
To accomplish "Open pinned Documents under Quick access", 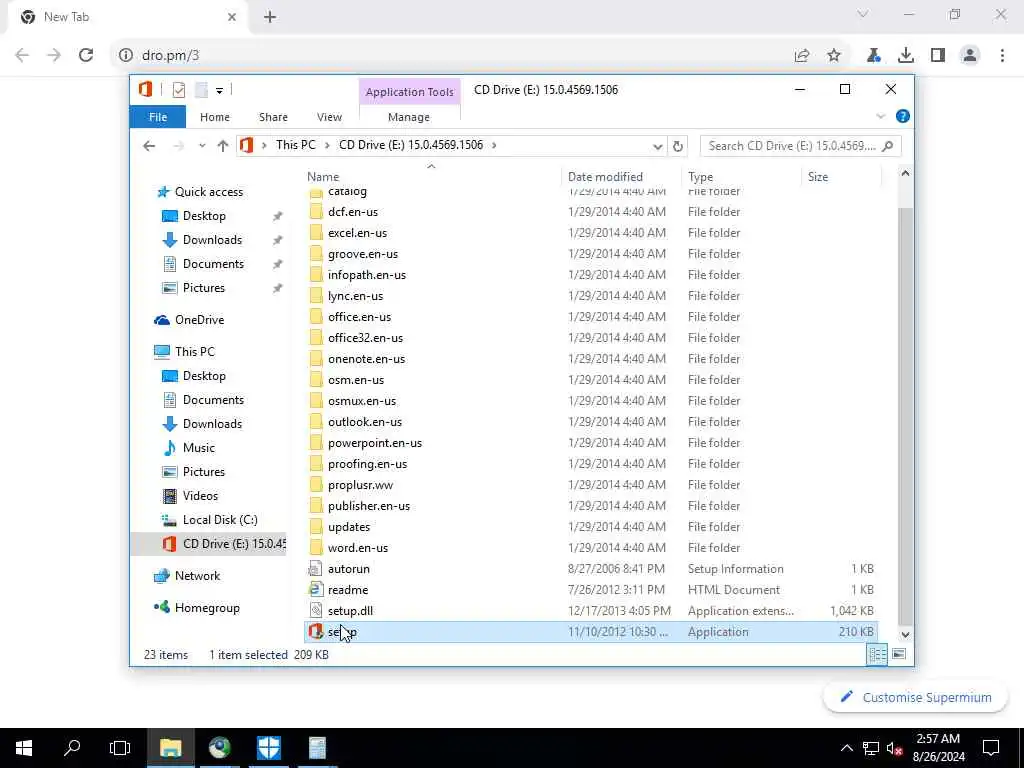I will click(214, 264).
